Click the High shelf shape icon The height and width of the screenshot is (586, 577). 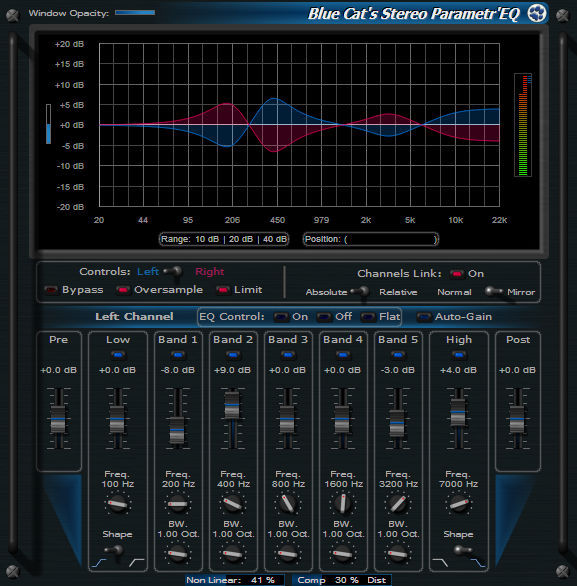[478, 562]
